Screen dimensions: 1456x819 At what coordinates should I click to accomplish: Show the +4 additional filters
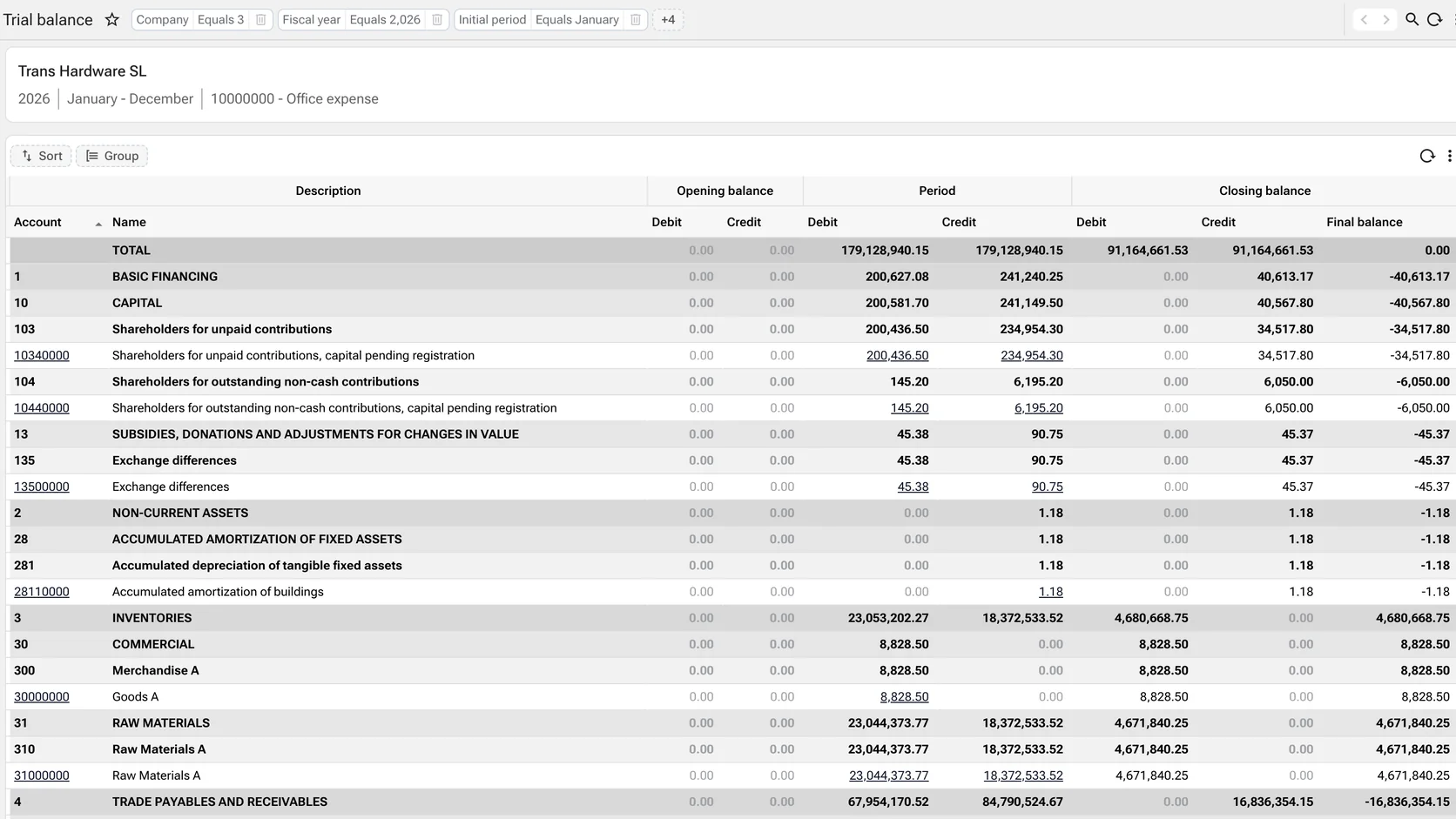tap(668, 19)
